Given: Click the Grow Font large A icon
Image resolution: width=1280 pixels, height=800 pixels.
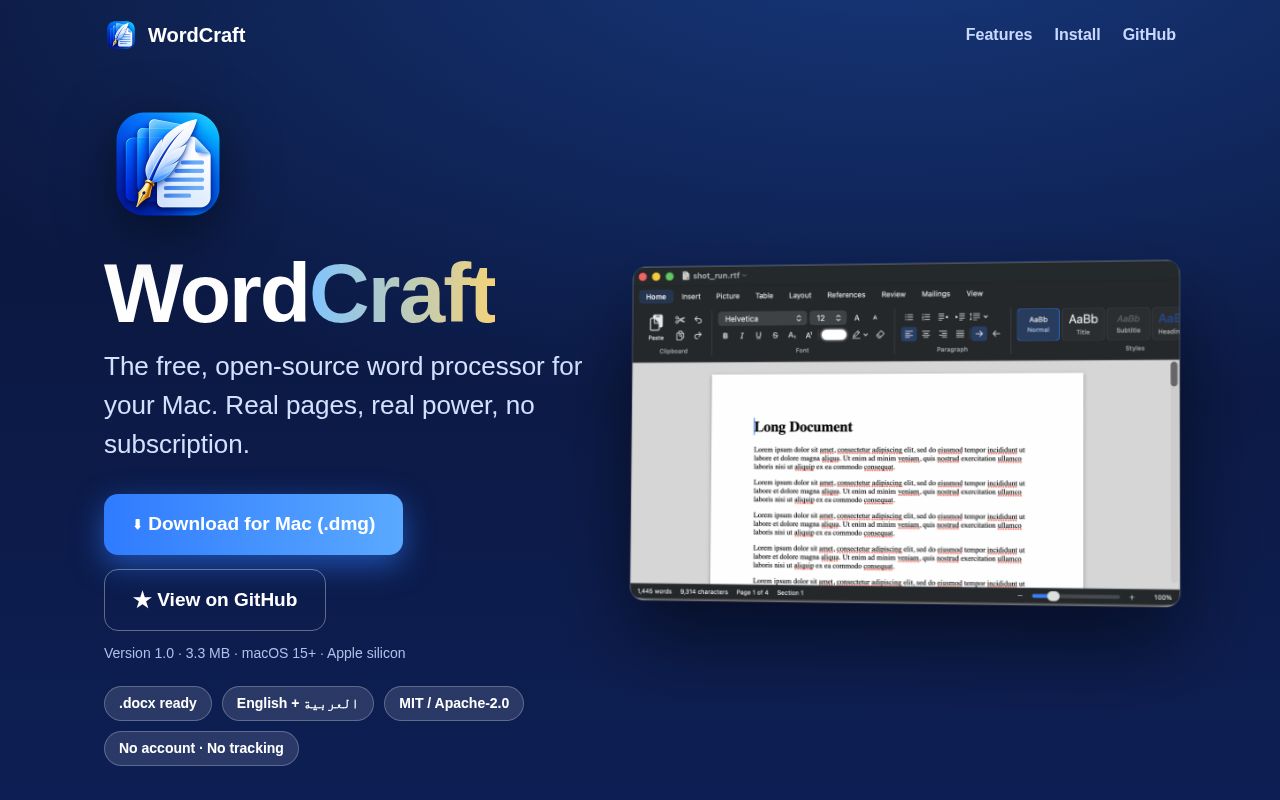Looking at the screenshot, I should point(857,318).
